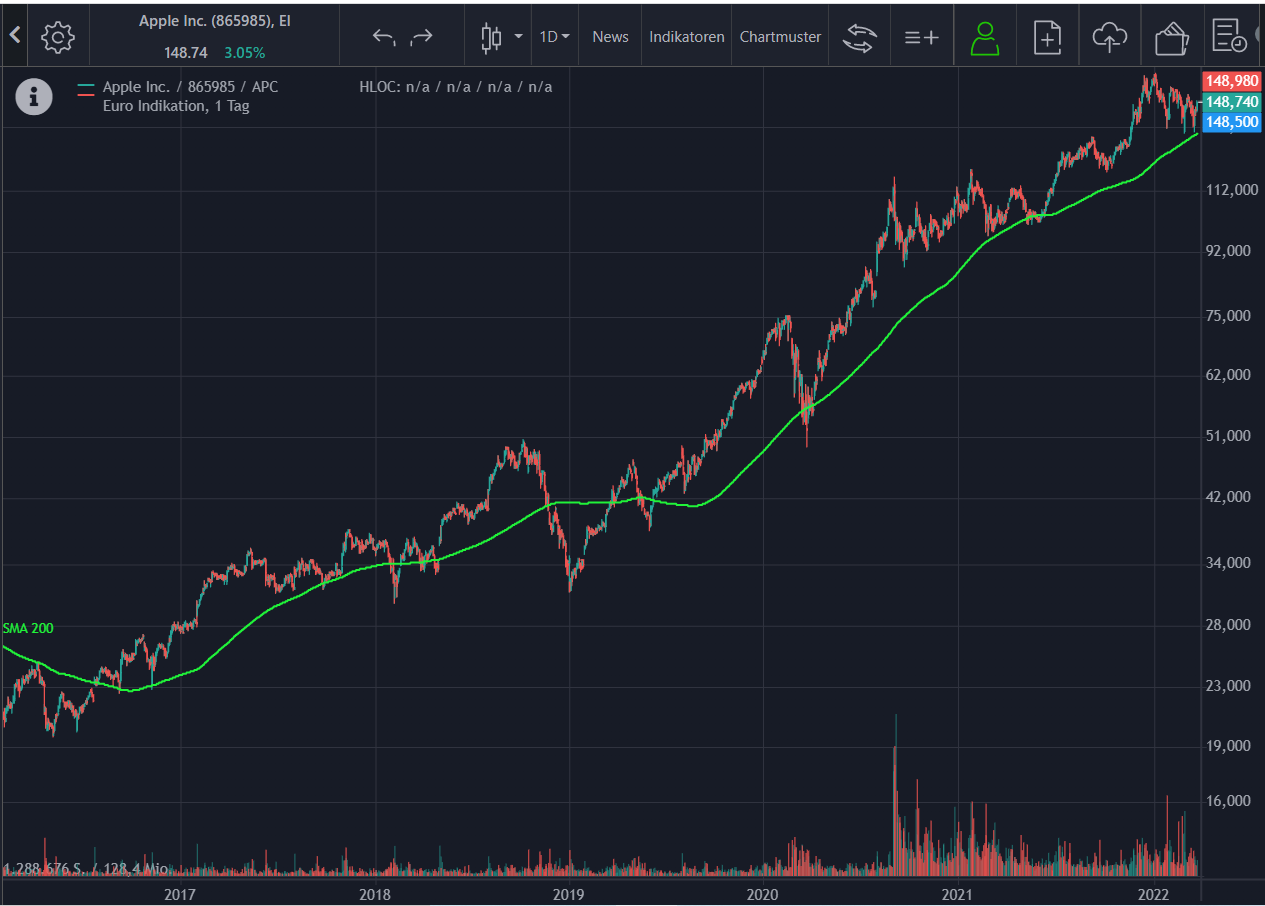Undo the last chart action

[384, 37]
